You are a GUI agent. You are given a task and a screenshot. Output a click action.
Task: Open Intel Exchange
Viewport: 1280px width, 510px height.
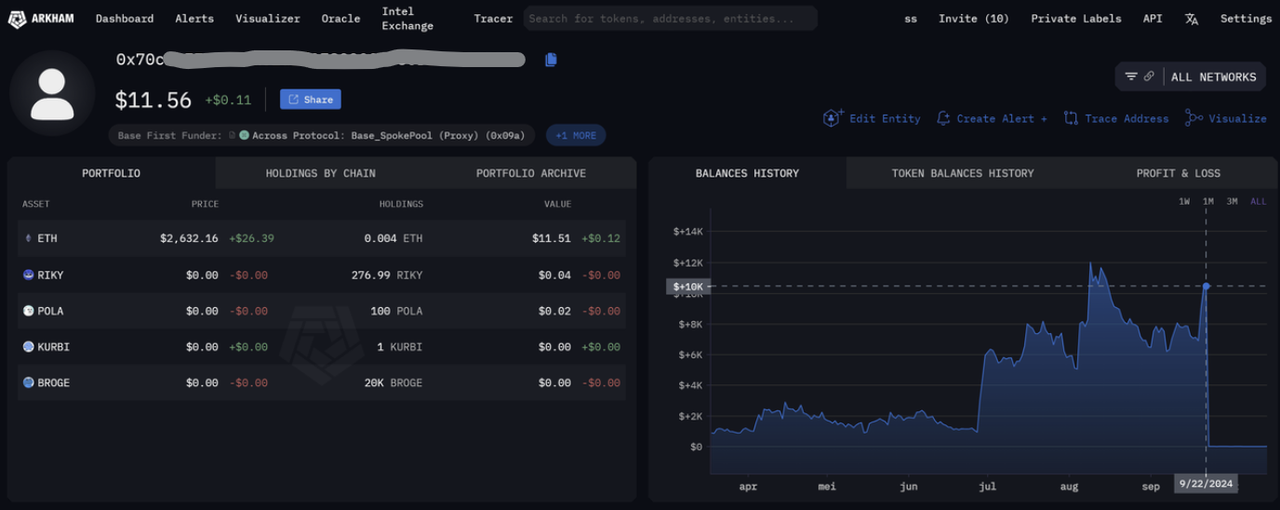408,19
